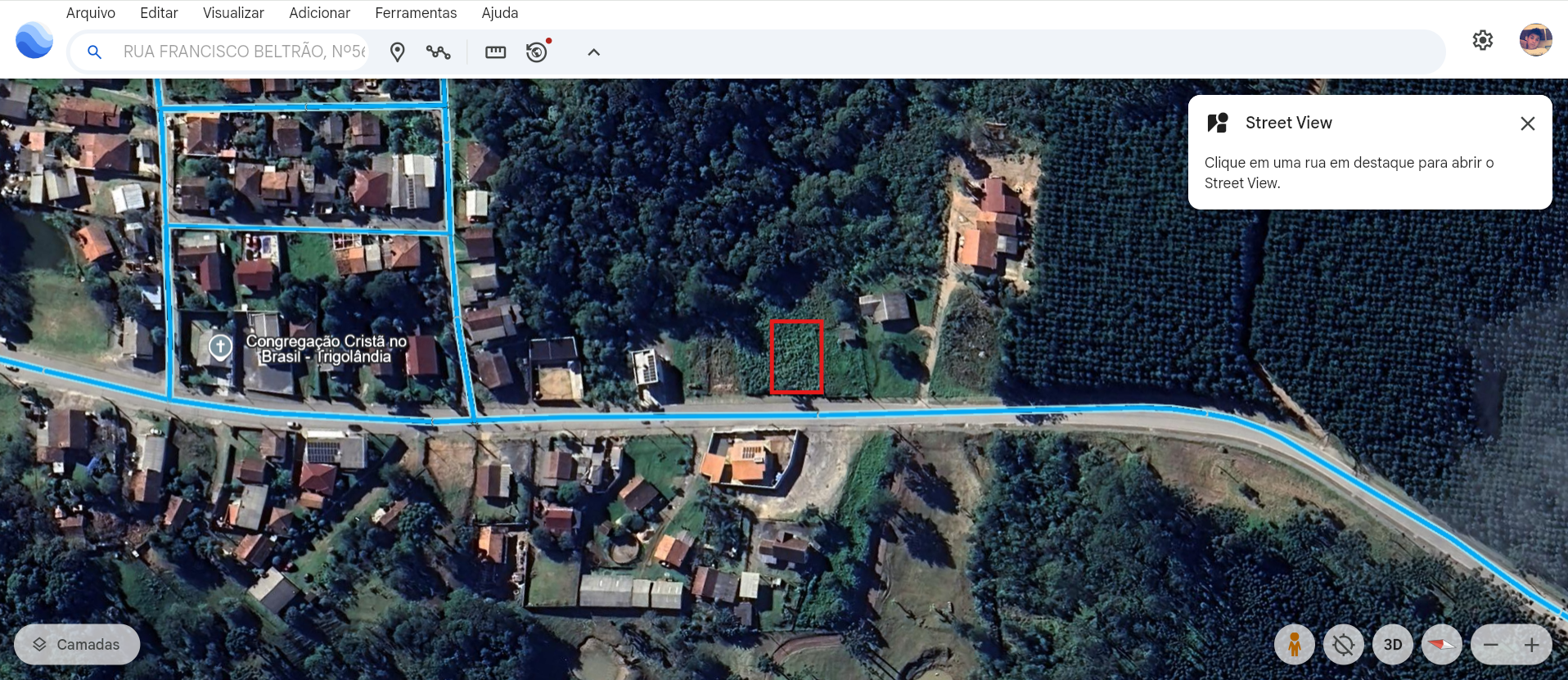Open settings with the gear icon
This screenshot has height=680, width=1568.
coord(1482,40)
